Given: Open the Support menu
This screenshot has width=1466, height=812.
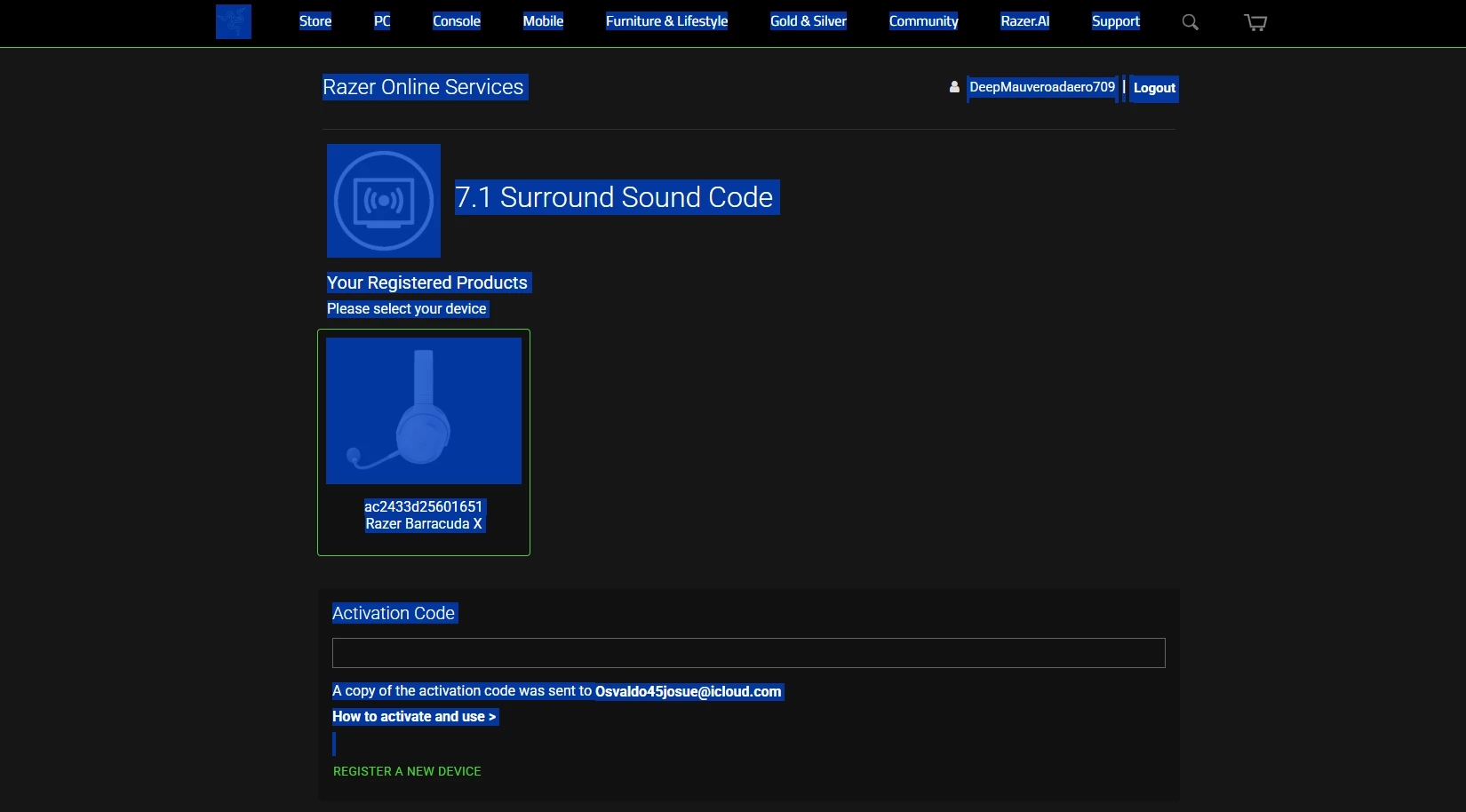Looking at the screenshot, I should [1116, 21].
